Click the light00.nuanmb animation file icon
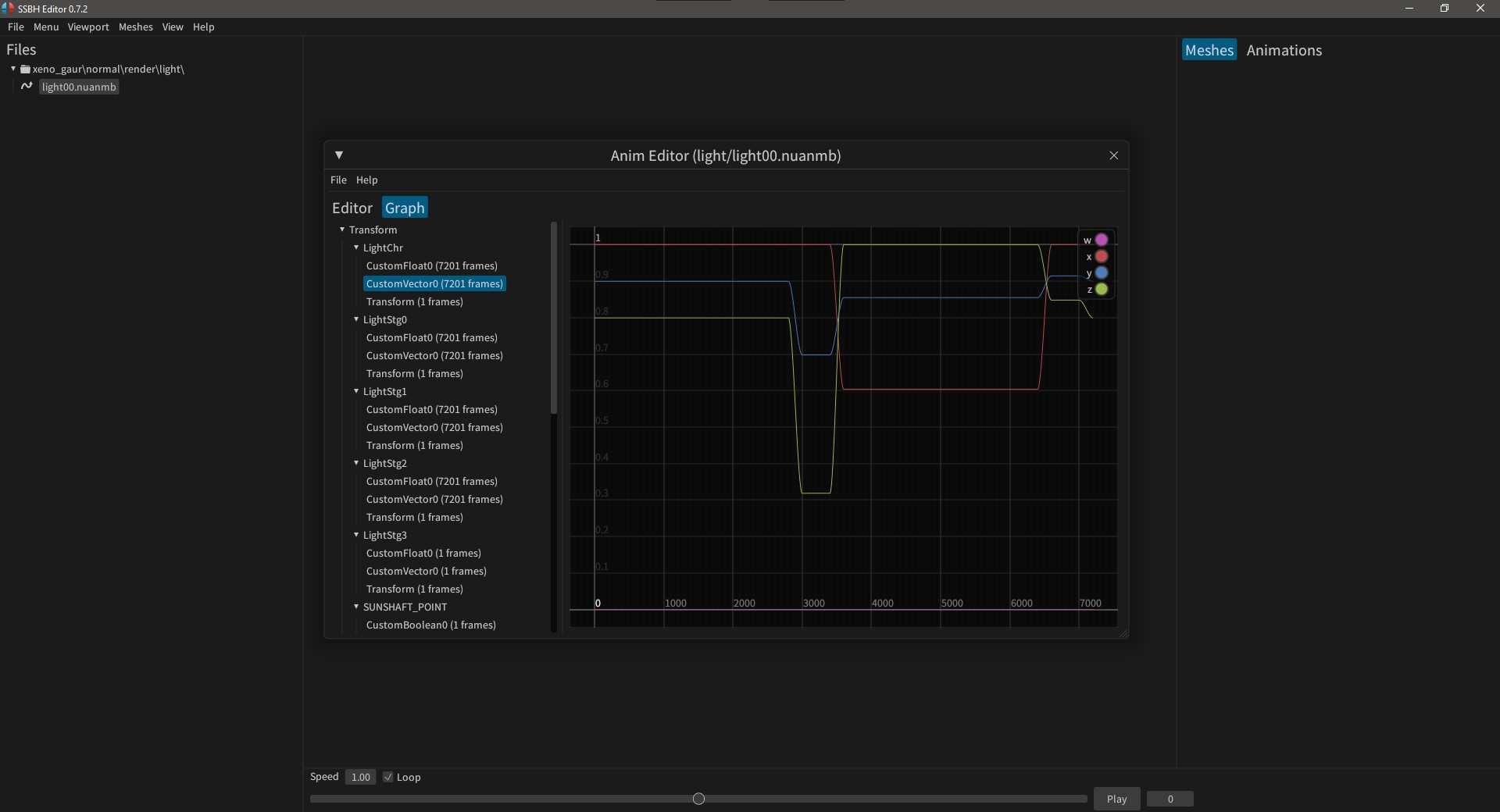 click(27, 86)
